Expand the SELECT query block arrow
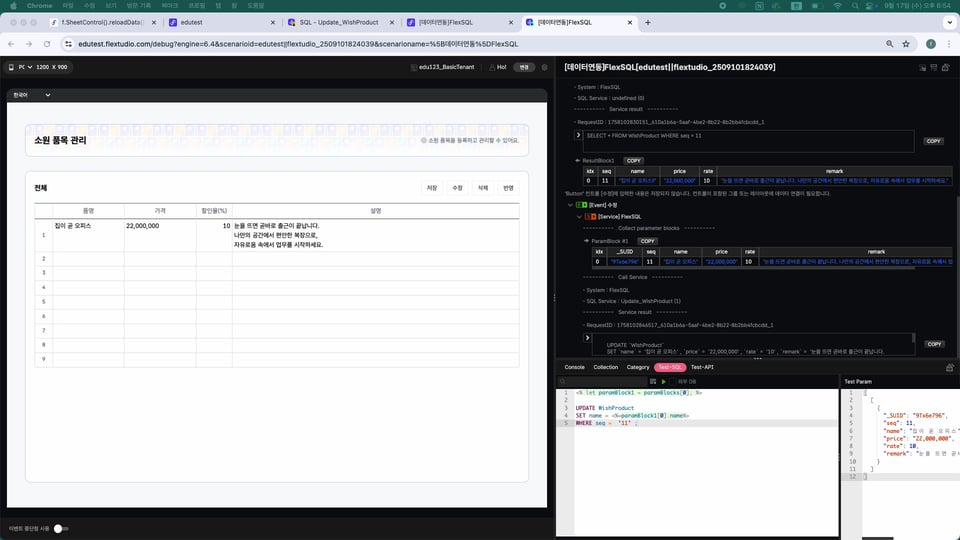The image size is (960, 540). (x=578, y=135)
